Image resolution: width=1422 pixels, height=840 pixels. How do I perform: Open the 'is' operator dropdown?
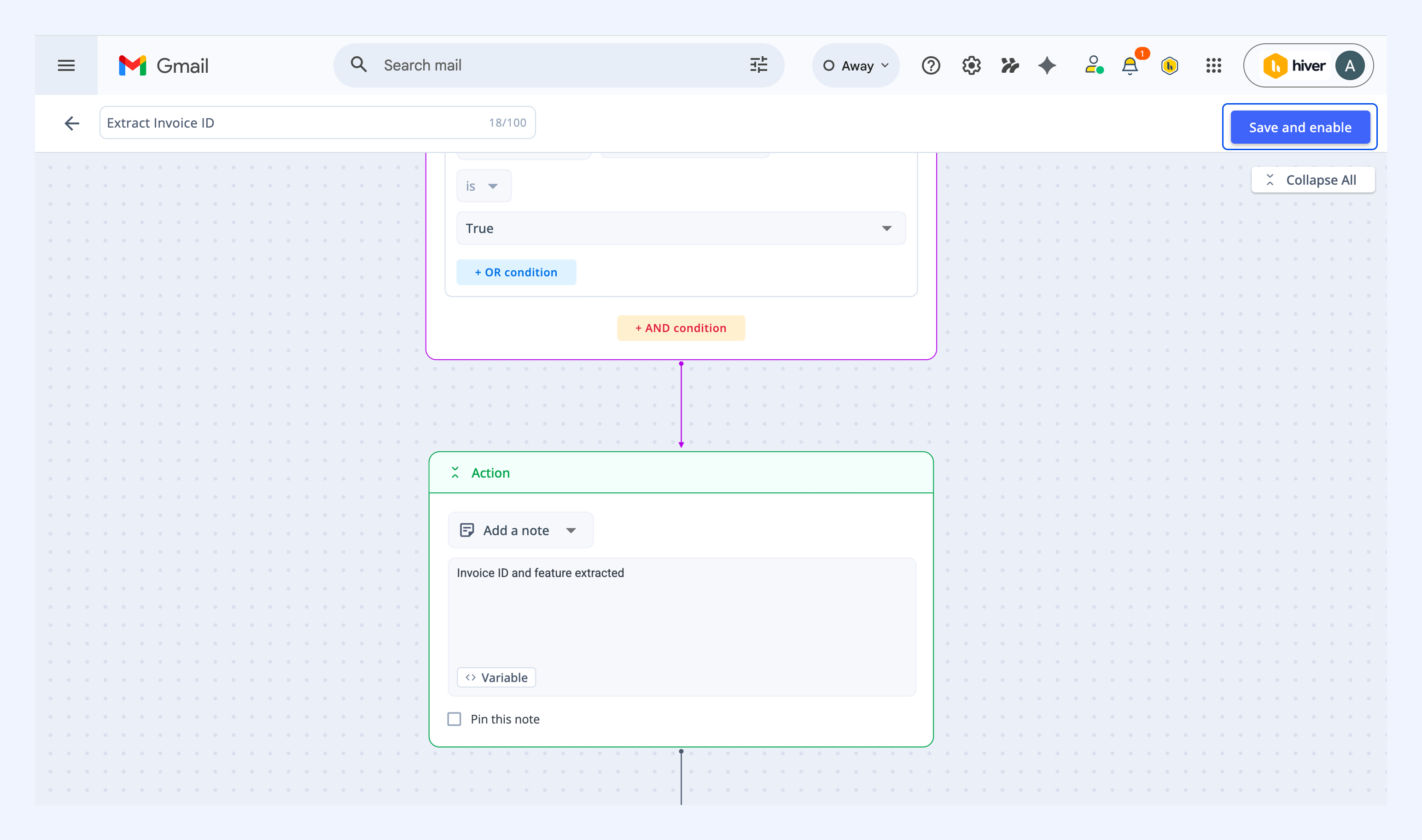click(484, 186)
